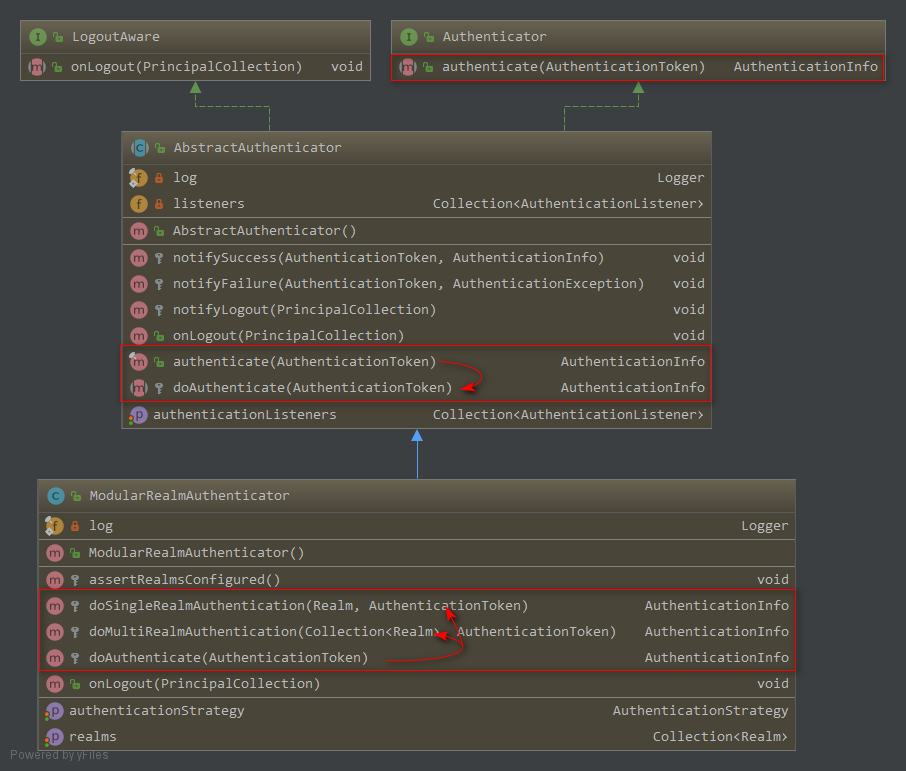Select the authenticationStrategy property row
The height and width of the screenshot is (771, 906).
[x=156, y=711]
